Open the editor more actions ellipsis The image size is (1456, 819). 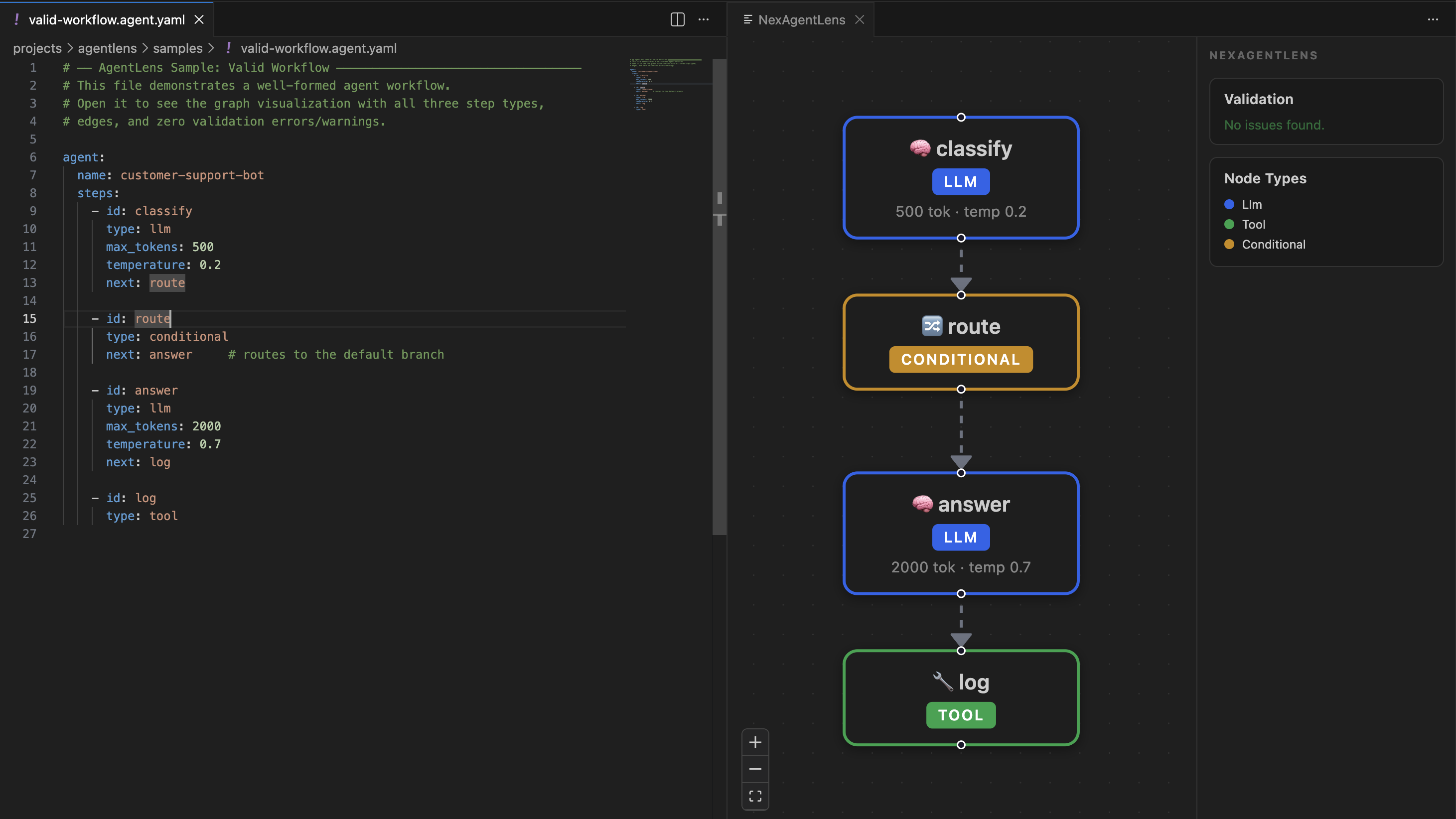pyautogui.click(x=704, y=19)
